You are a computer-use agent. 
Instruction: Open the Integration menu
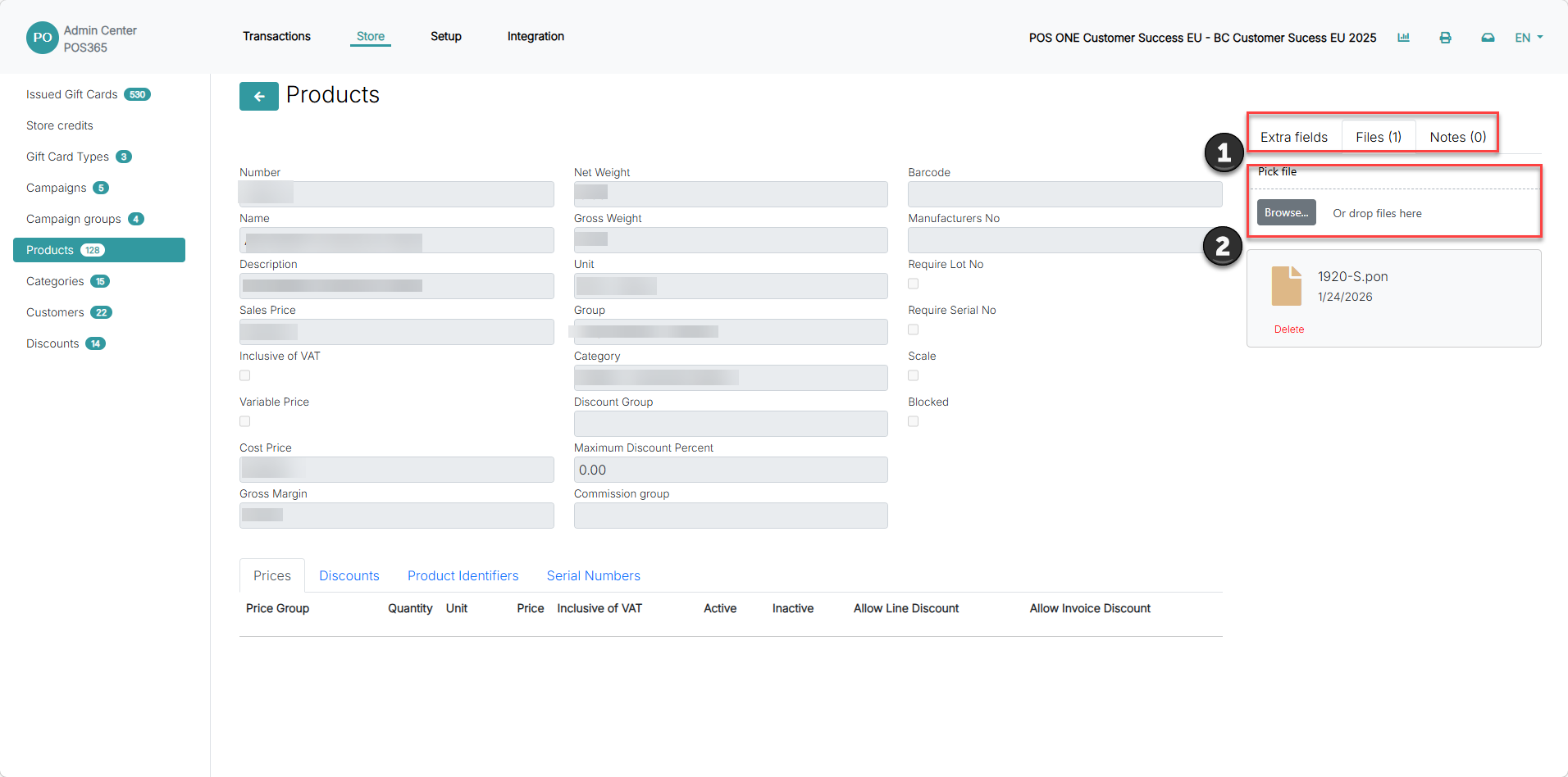[x=536, y=36]
